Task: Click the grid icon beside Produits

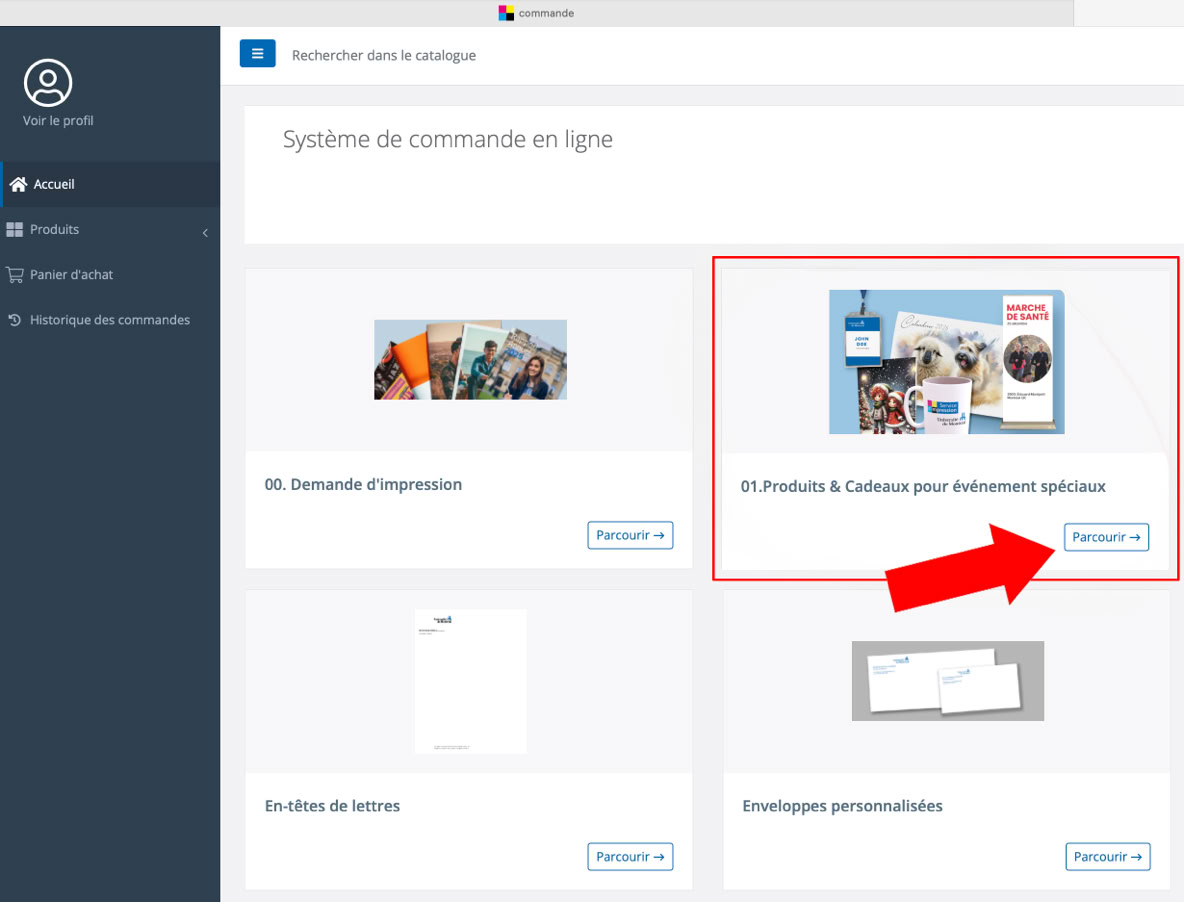Action: click(14, 230)
